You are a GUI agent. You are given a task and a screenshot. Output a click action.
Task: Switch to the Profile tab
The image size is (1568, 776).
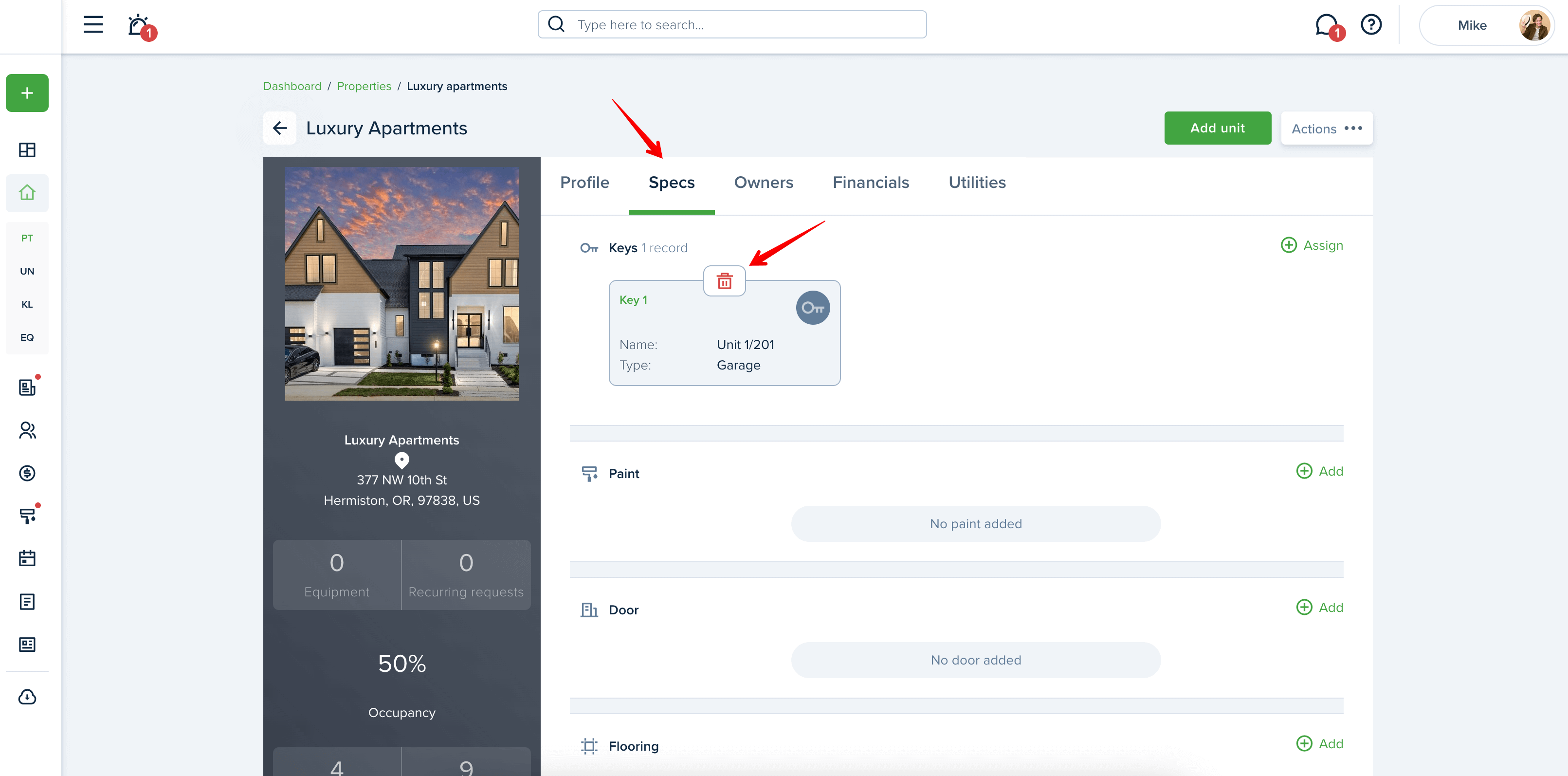point(584,183)
